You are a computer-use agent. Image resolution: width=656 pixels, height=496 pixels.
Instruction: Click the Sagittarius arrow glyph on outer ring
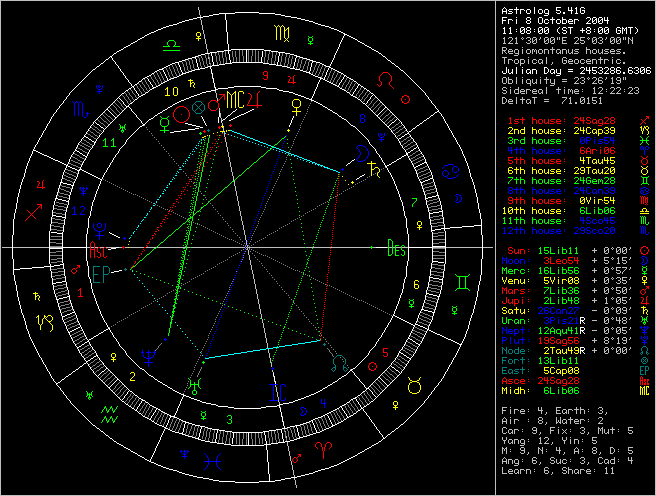pos(35,211)
